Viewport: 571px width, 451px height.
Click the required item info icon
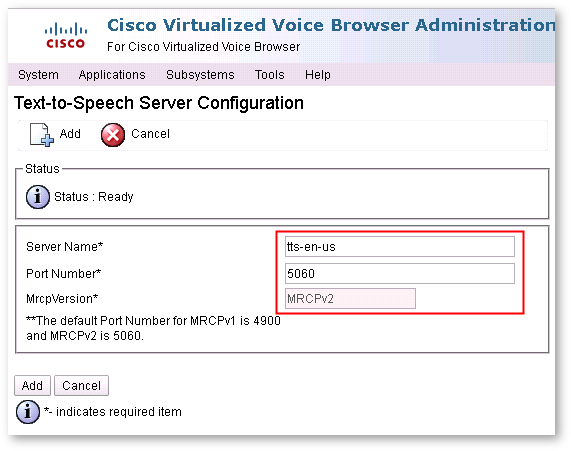tap(28, 412)
